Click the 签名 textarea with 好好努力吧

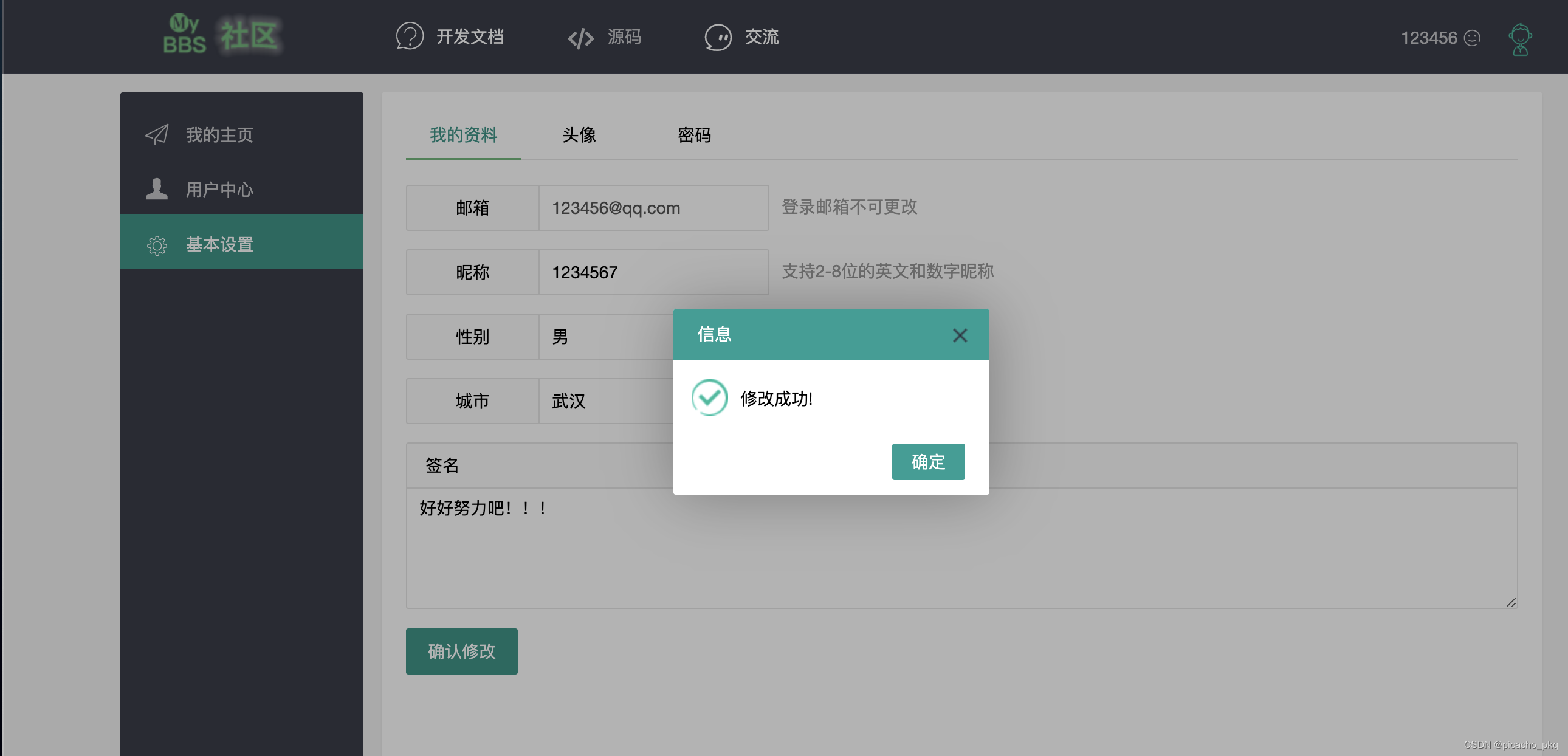(961, 548)
